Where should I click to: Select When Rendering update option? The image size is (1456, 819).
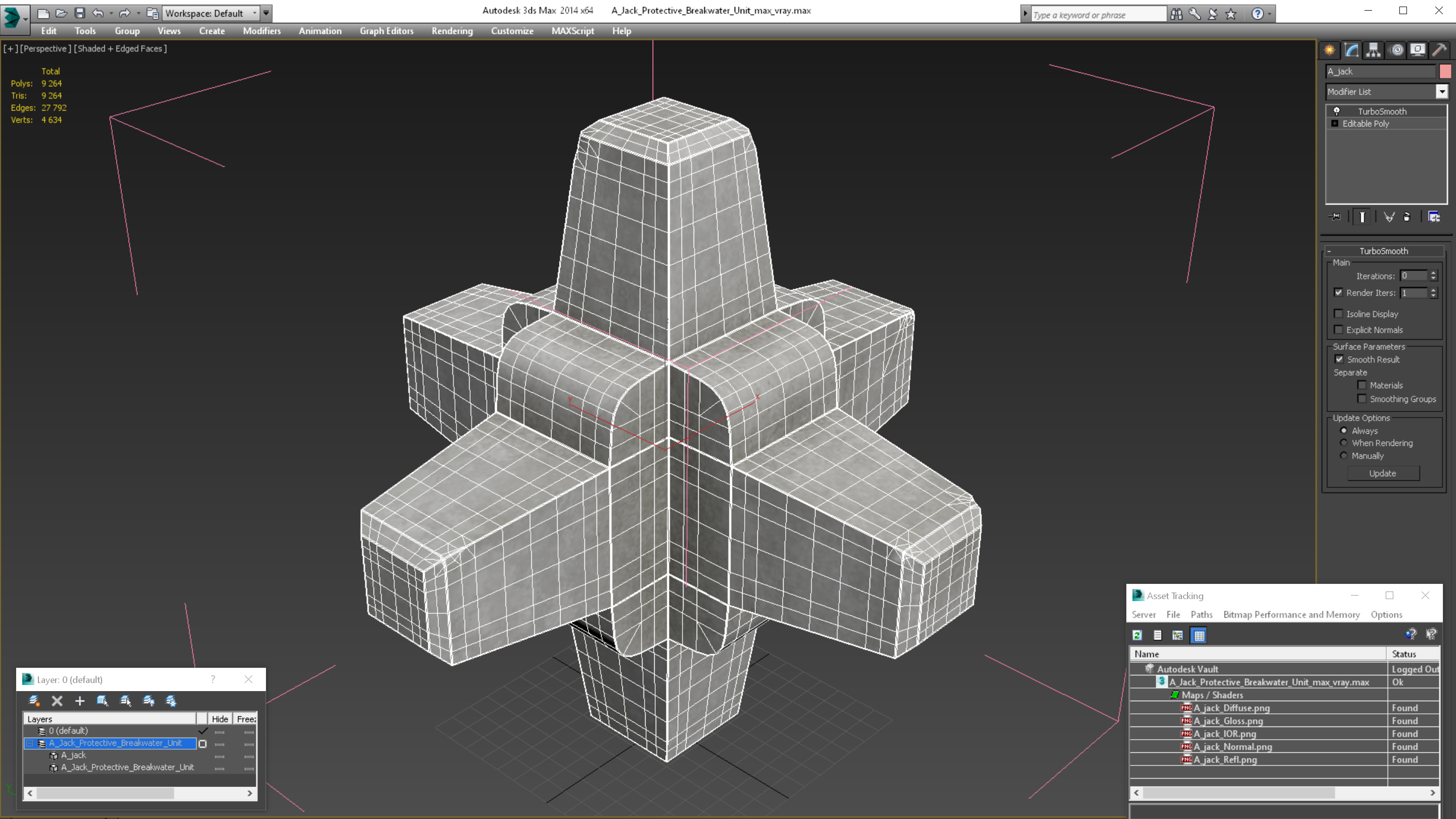click(1344, 443)
